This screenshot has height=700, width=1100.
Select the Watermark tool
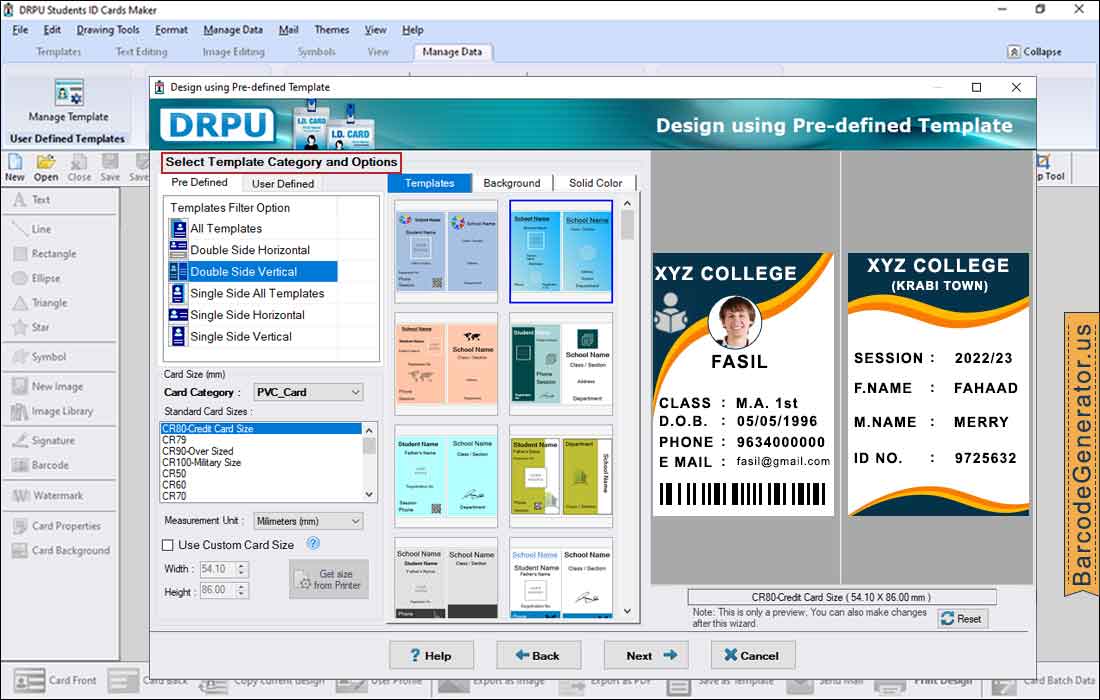48,495
